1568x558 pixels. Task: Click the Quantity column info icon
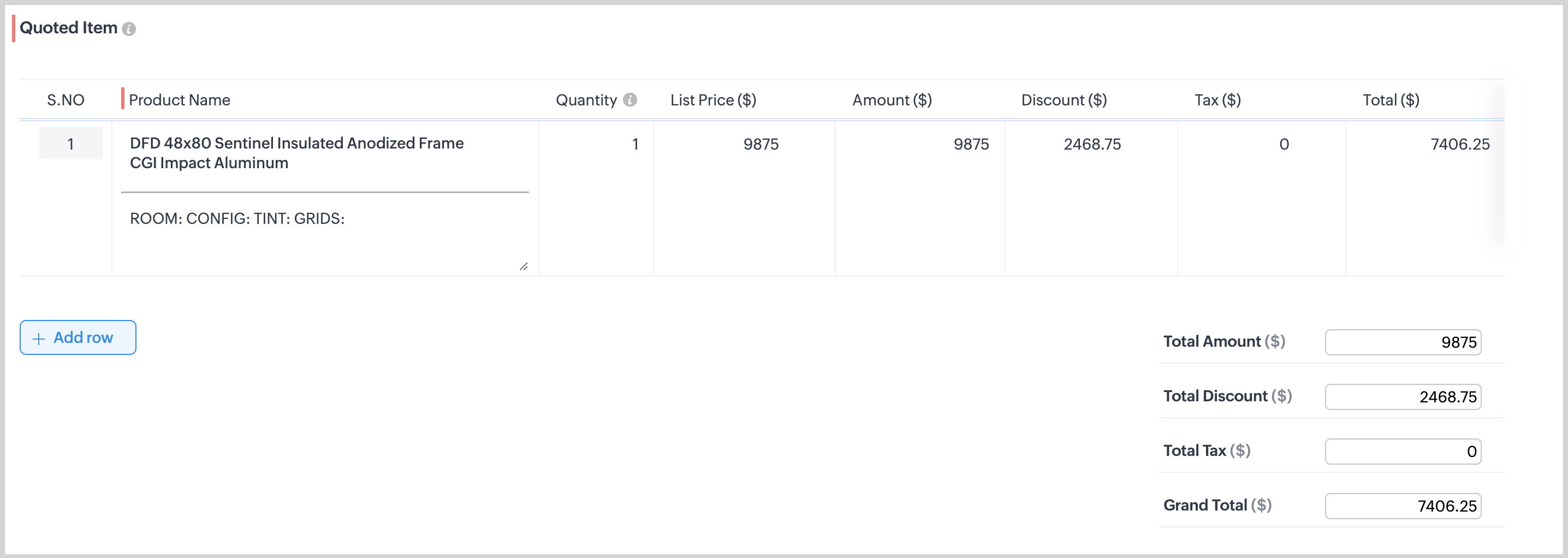tap(630, 100)
